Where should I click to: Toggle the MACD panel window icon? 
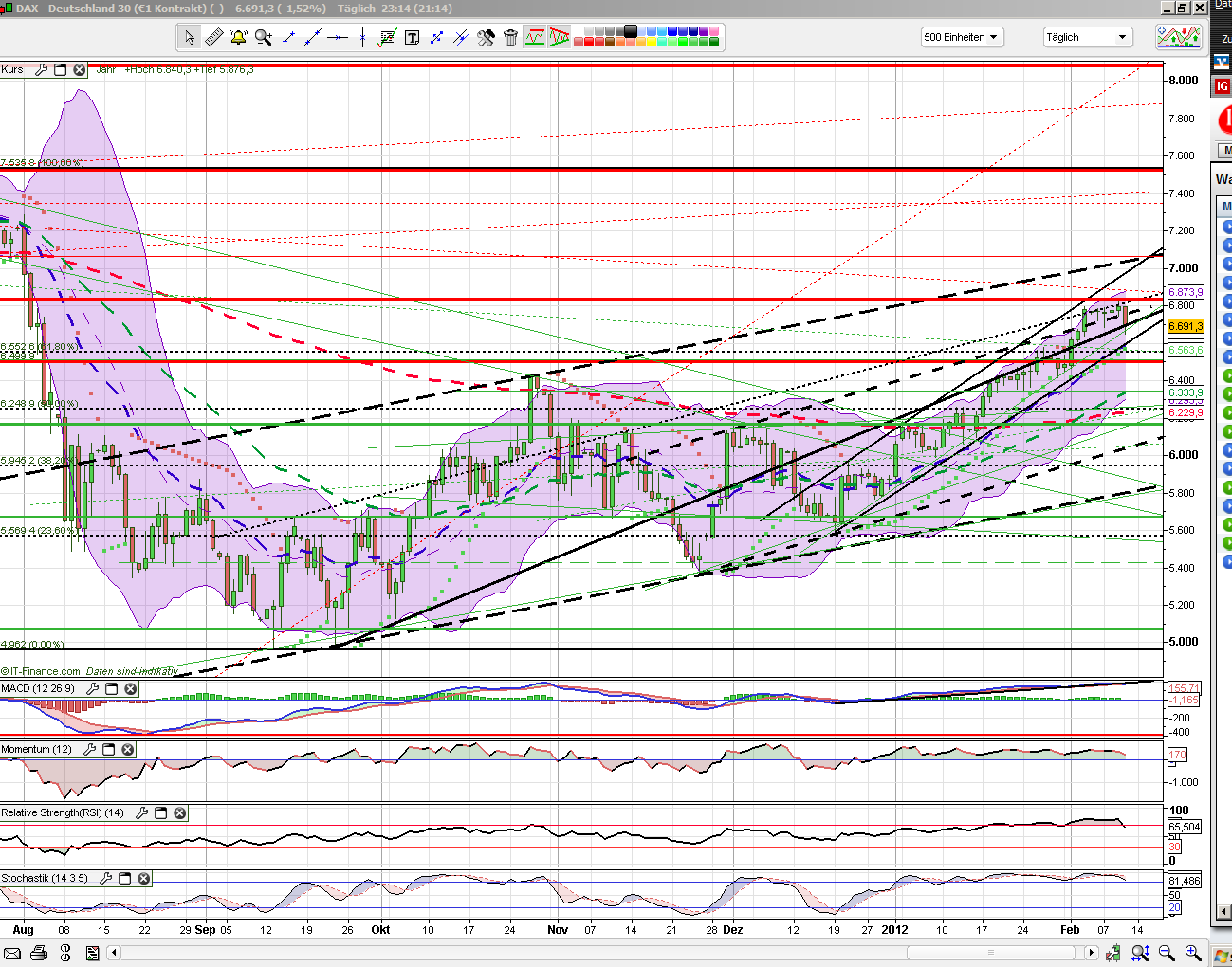click(x=111, y=688)
